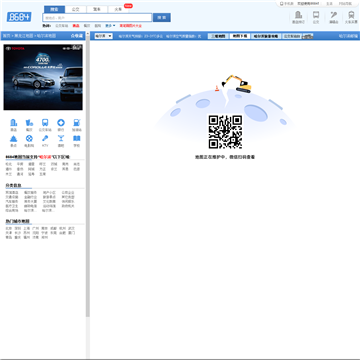Click the mobile version phone icon

coord(282,3)
